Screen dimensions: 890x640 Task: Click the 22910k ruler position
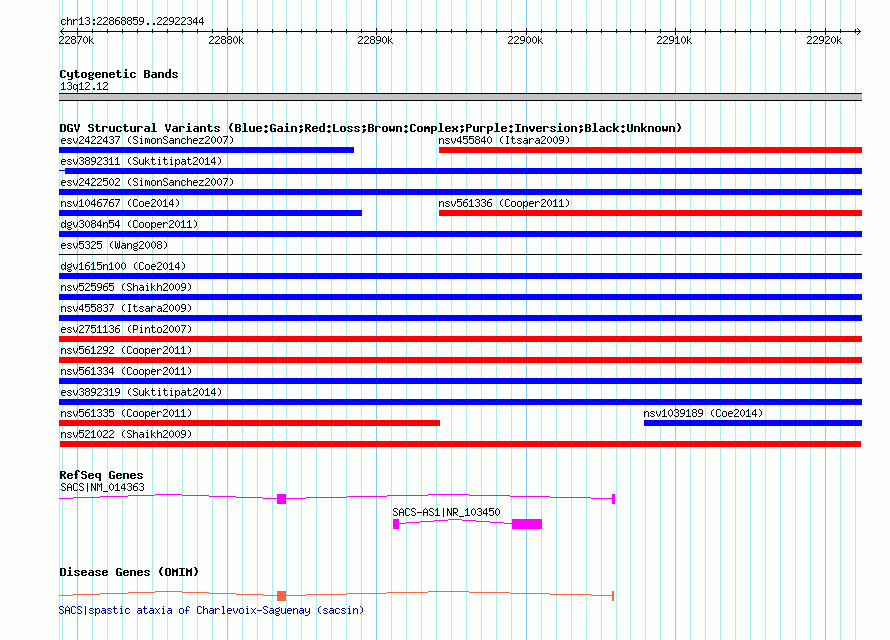(674, 40)
